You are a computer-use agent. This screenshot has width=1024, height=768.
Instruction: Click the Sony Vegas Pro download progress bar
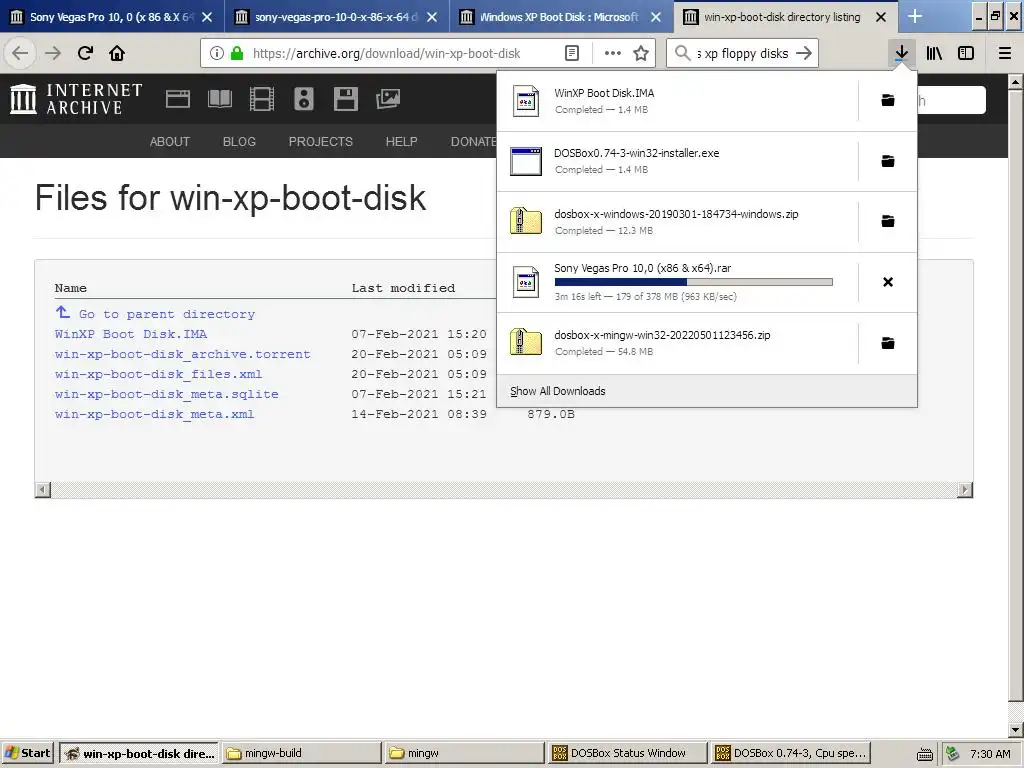tap(694, 282)
